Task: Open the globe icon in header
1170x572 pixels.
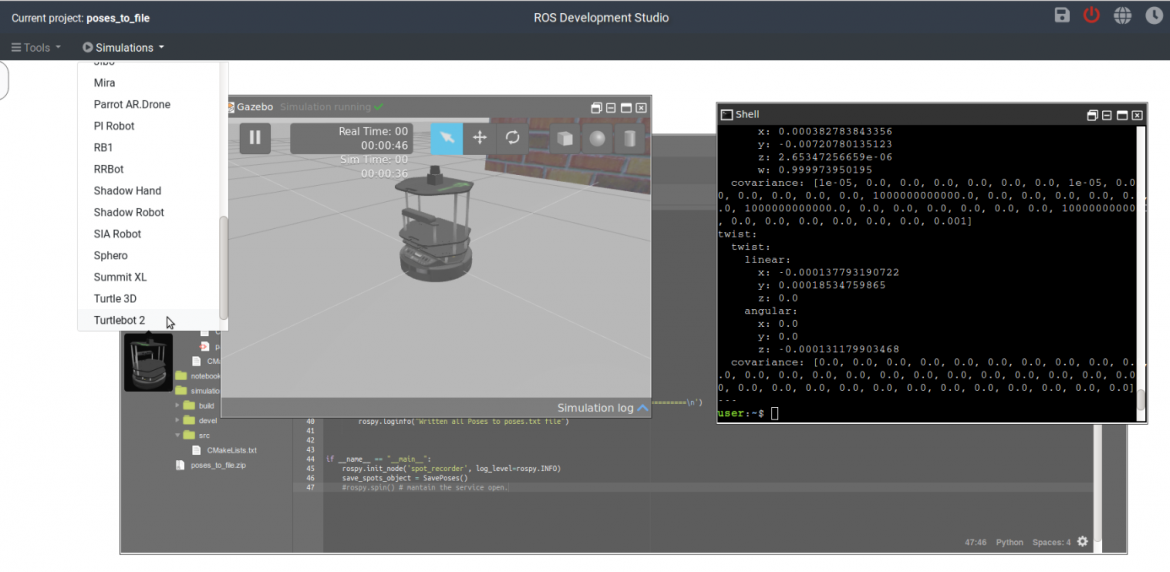Action: pyautogui.click(x=1122, y=16)
